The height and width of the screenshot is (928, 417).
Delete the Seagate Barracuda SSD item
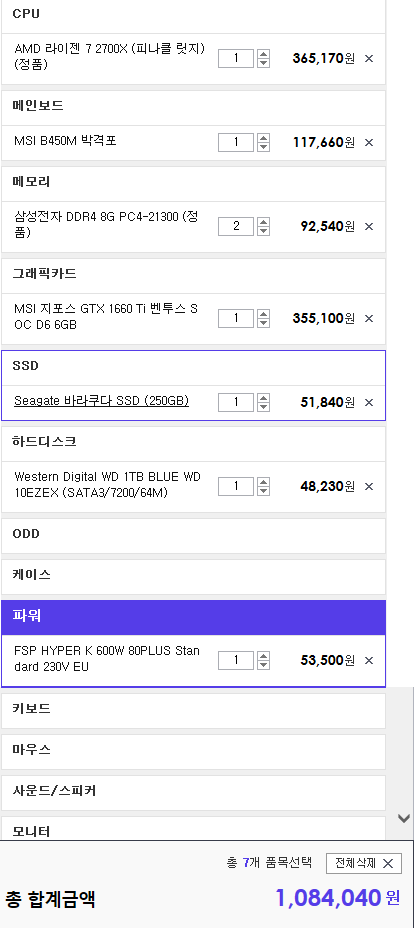(x=369, y=403)
